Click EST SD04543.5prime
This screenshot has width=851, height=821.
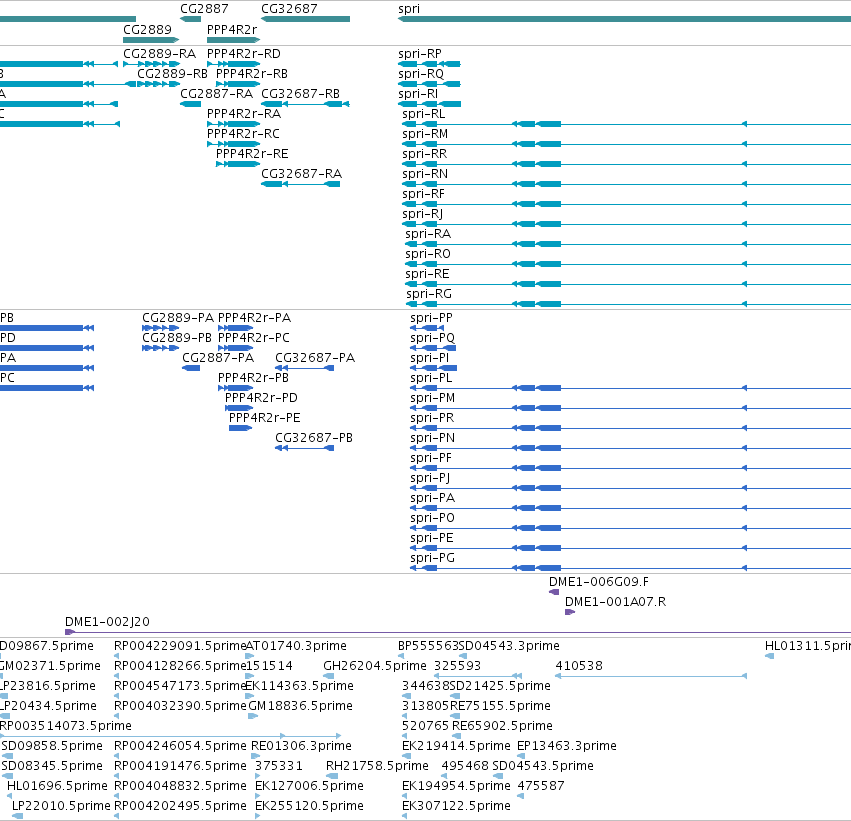(543, 767)
